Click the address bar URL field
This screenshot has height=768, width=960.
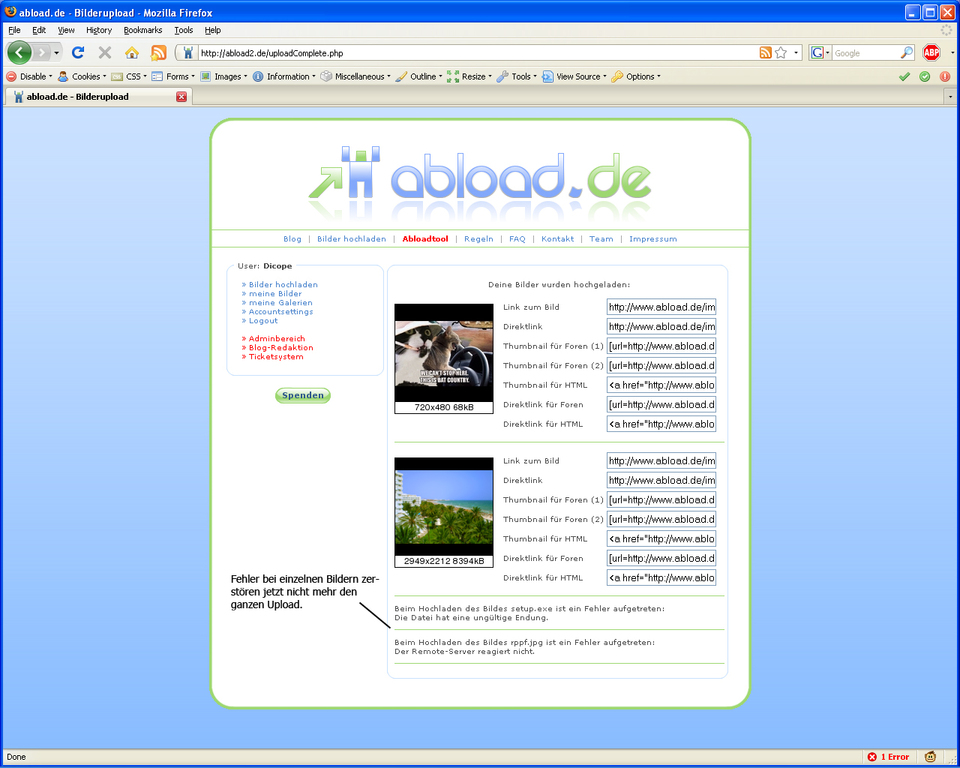coord(478,53)
